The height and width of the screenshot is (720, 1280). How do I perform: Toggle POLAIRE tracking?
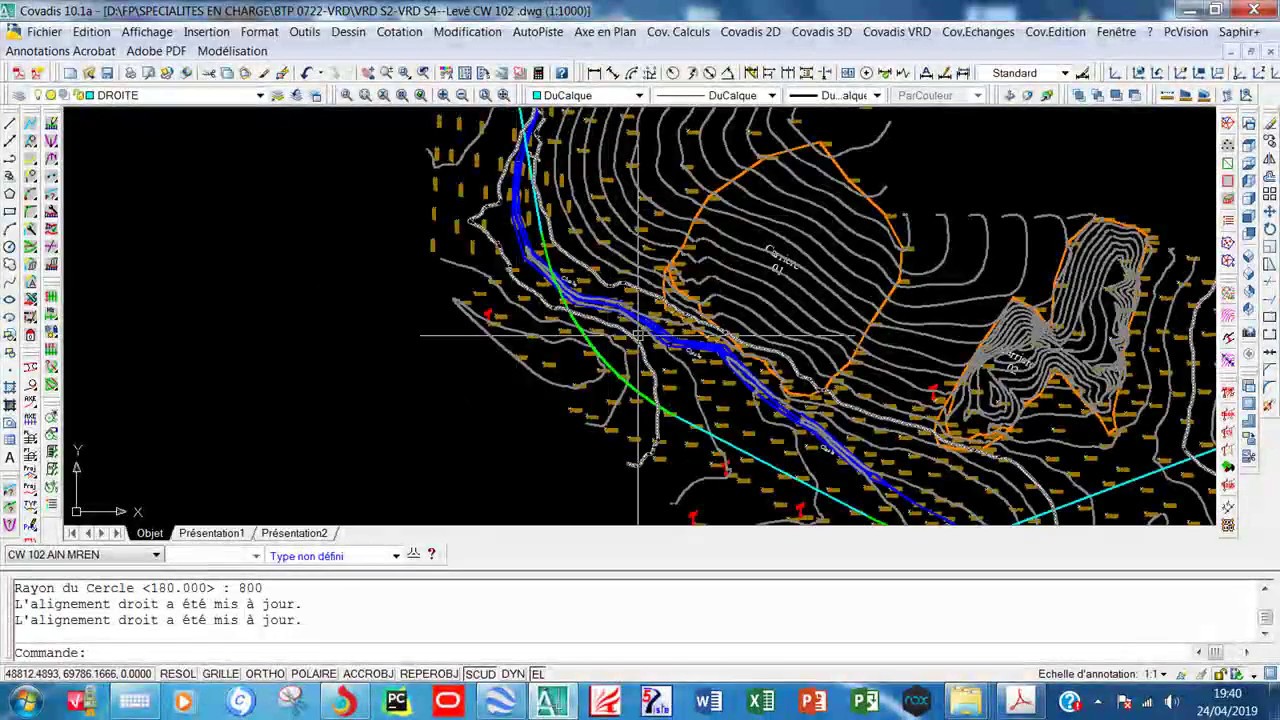coord(314,674)
